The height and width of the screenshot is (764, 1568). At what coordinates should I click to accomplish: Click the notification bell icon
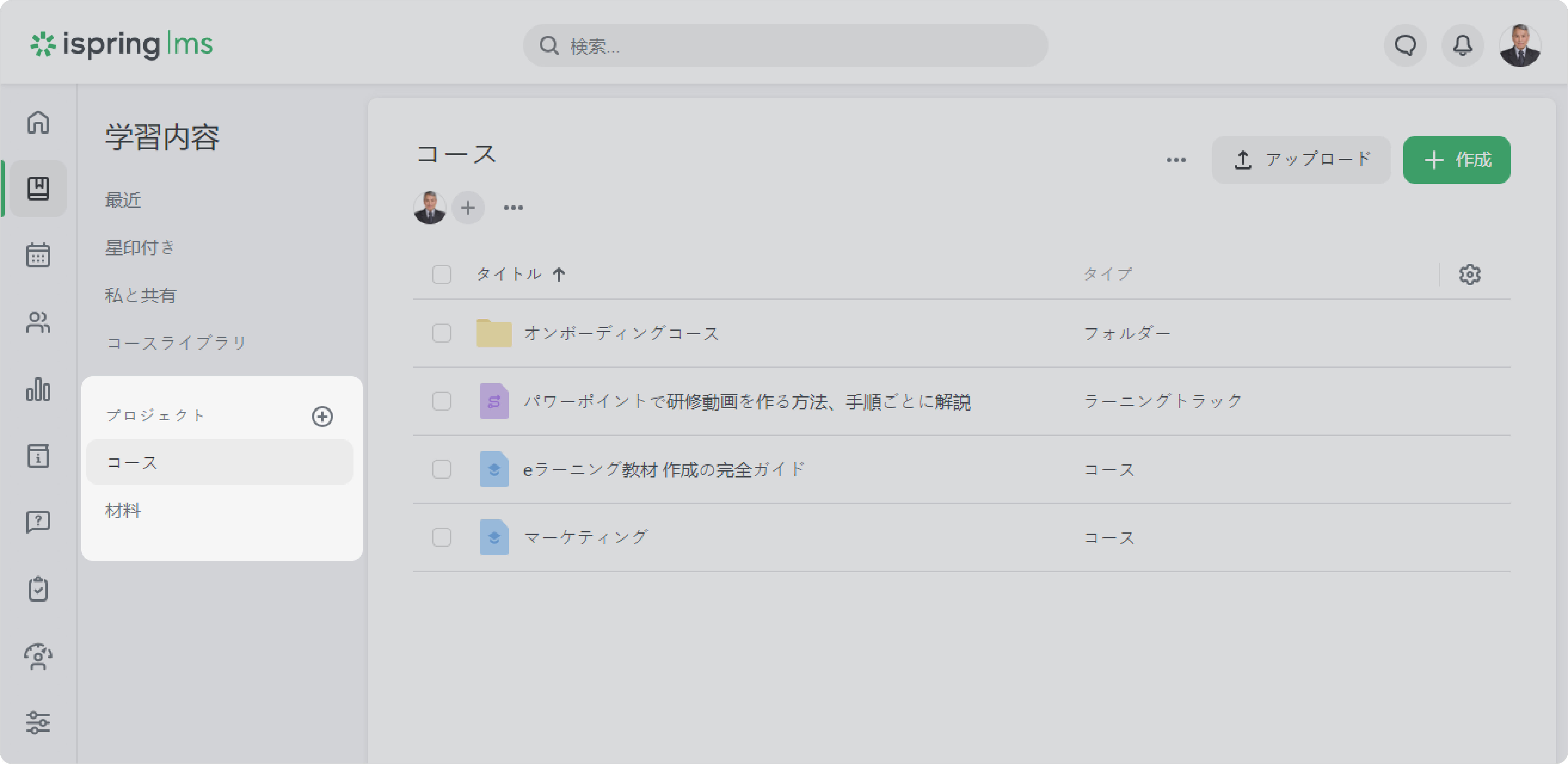[x=1463, y=46]
